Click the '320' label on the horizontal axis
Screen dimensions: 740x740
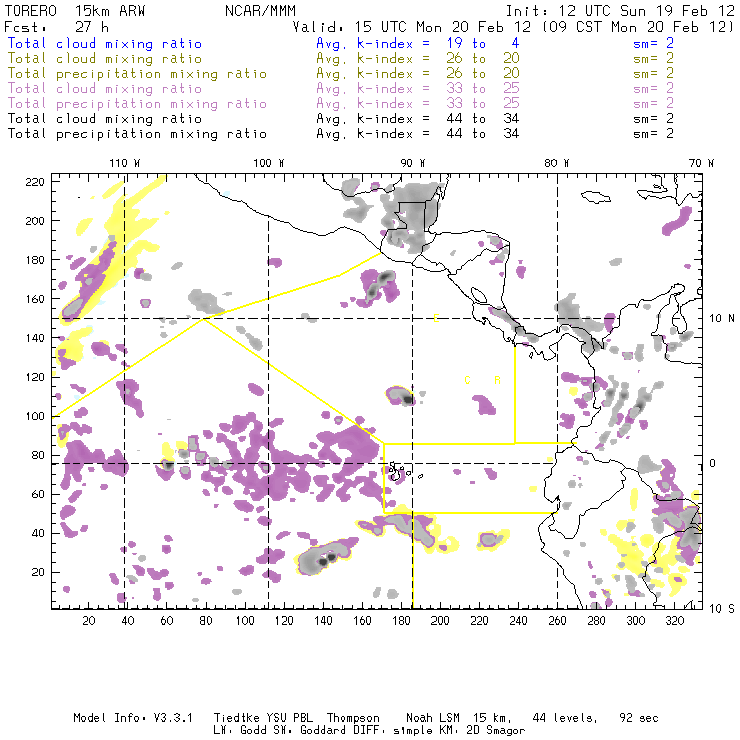click(x=674, y=621)
